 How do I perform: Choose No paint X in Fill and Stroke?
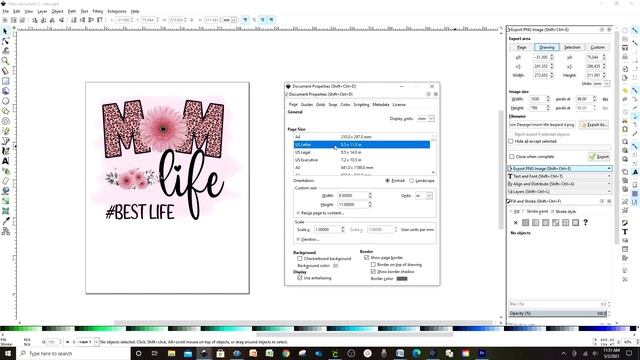pos(515,223)
